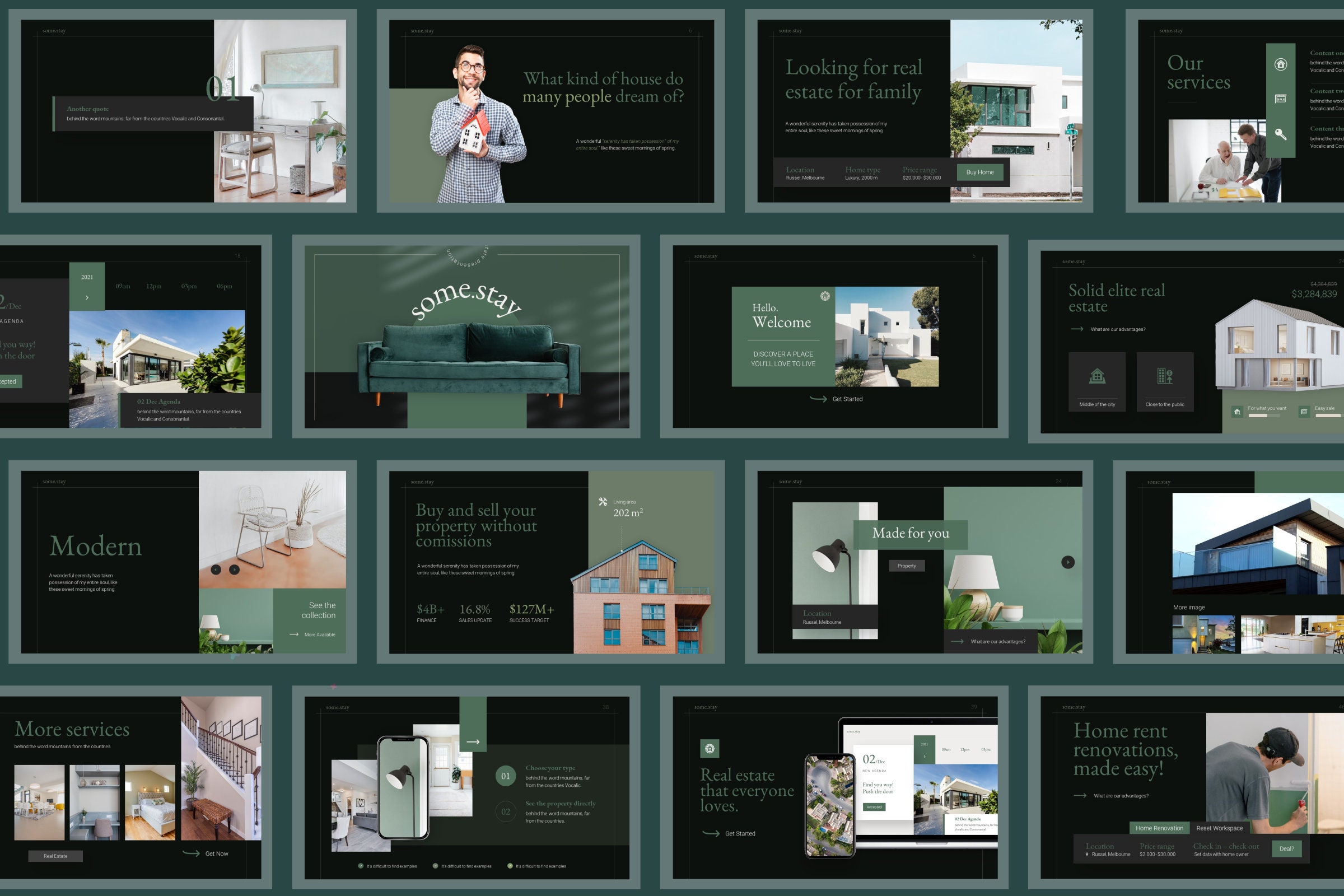Click the arrow in What are our advantages bar on Made for you slide
The height and width of the screenshot is (896, 1344).
coord(957,641)
